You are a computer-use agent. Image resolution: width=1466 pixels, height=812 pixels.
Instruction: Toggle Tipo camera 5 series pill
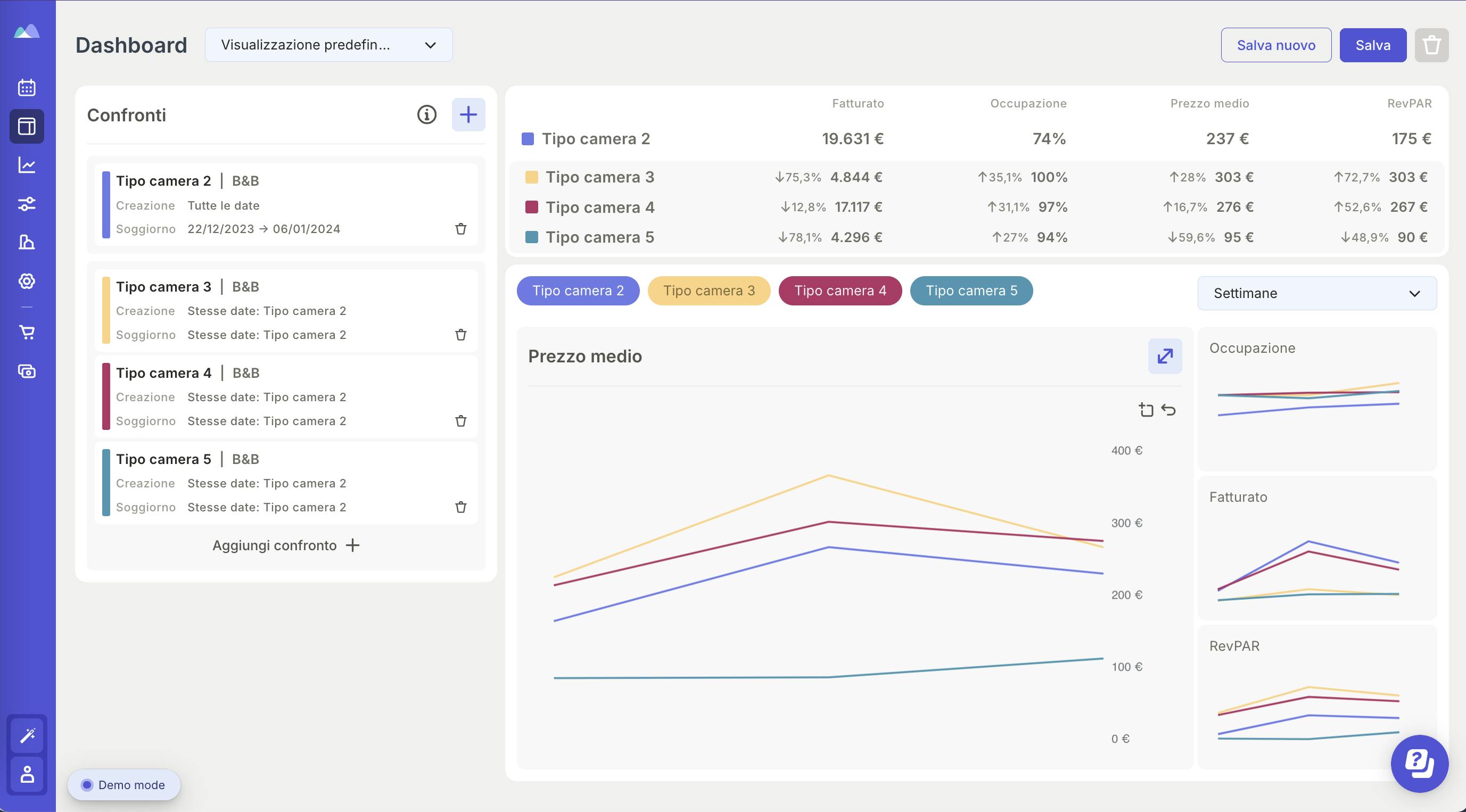point(971,291)
